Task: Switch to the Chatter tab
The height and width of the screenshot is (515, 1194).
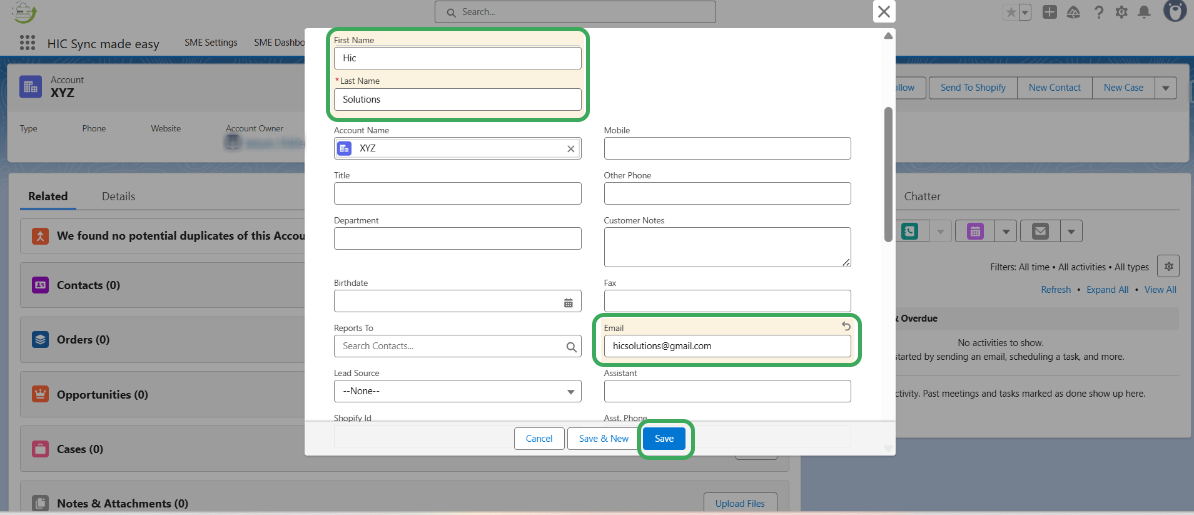Action: (922, 196)
